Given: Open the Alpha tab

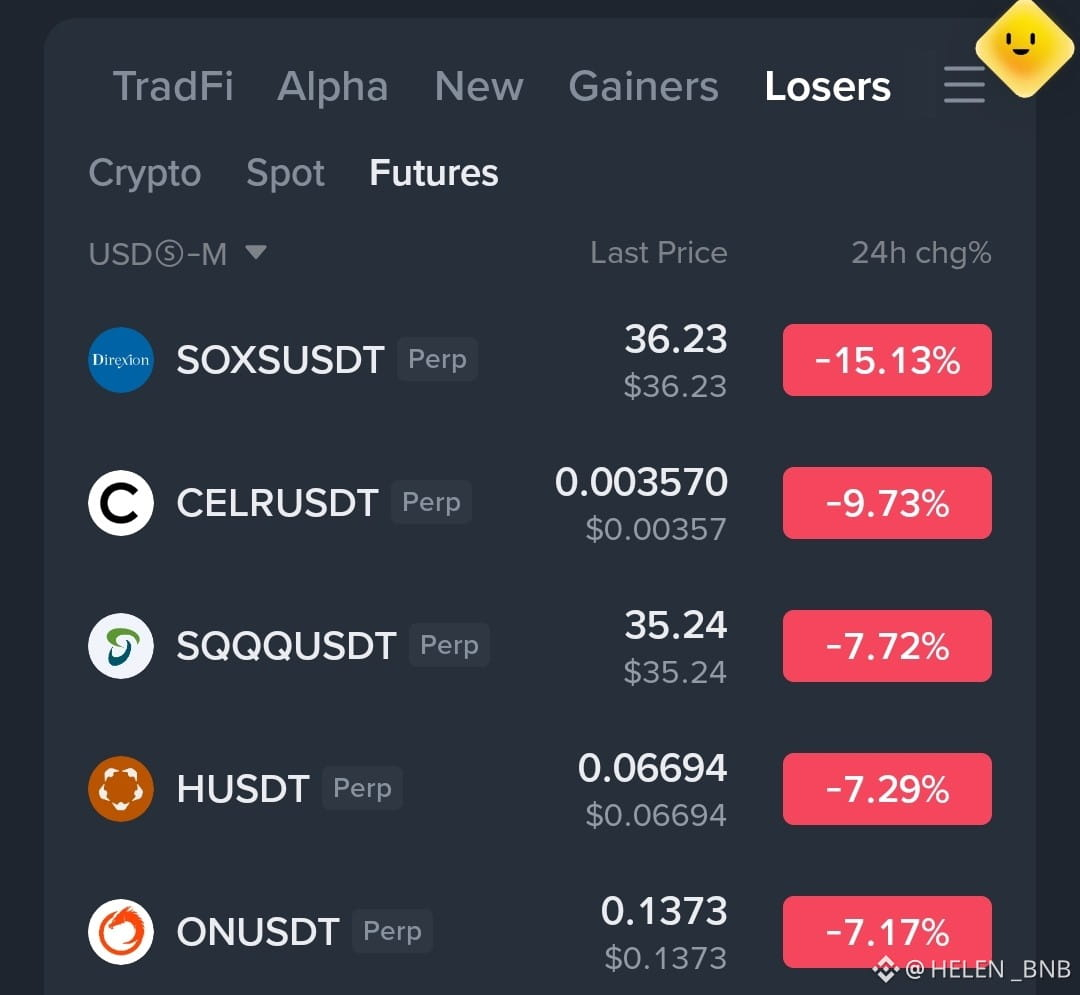Looking at the screenshot, I should 333,86.
